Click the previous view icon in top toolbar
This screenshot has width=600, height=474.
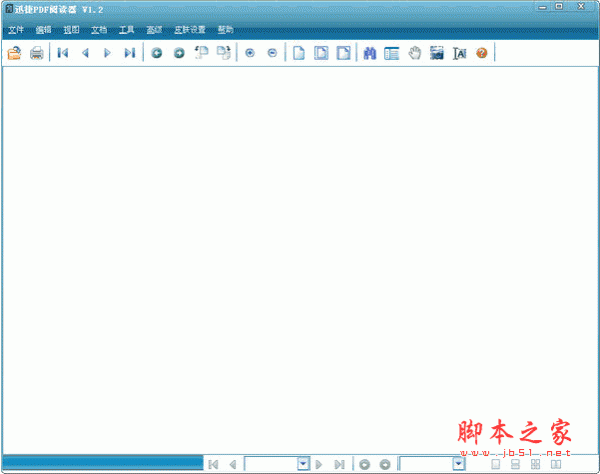pyautogui.click(x=157, y=53)
